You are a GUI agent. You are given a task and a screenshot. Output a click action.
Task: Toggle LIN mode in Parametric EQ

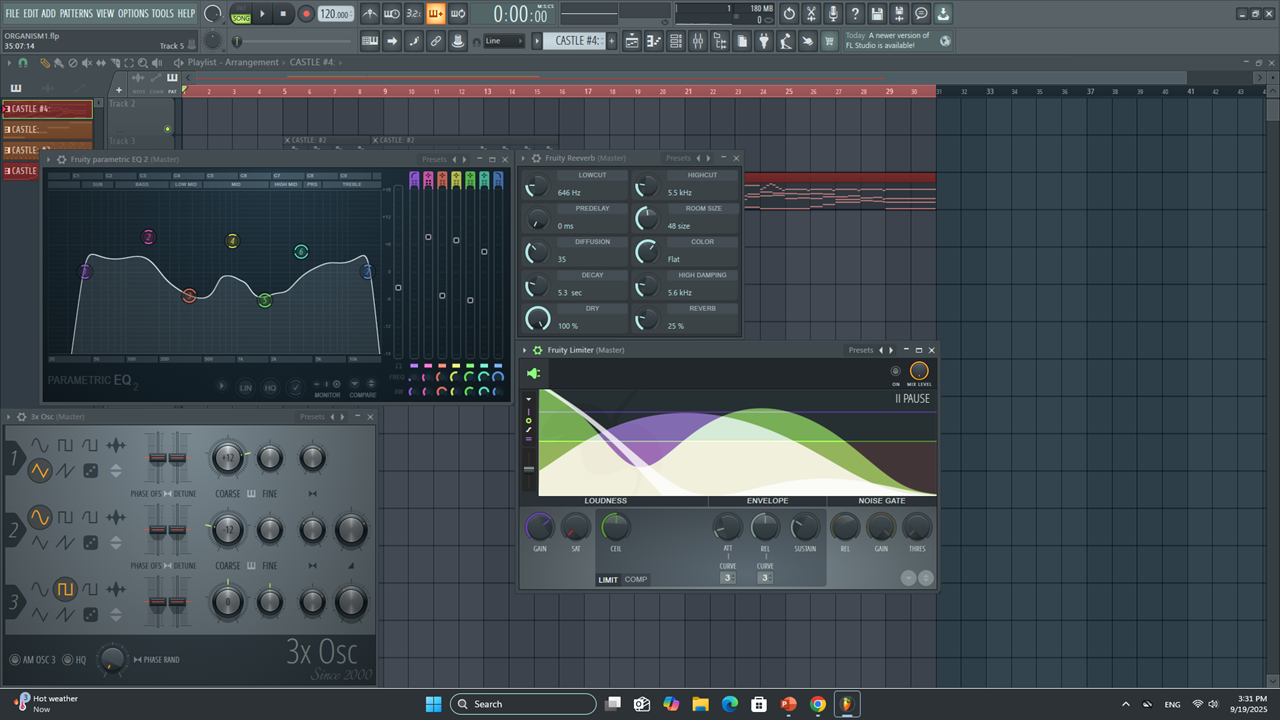245,387
